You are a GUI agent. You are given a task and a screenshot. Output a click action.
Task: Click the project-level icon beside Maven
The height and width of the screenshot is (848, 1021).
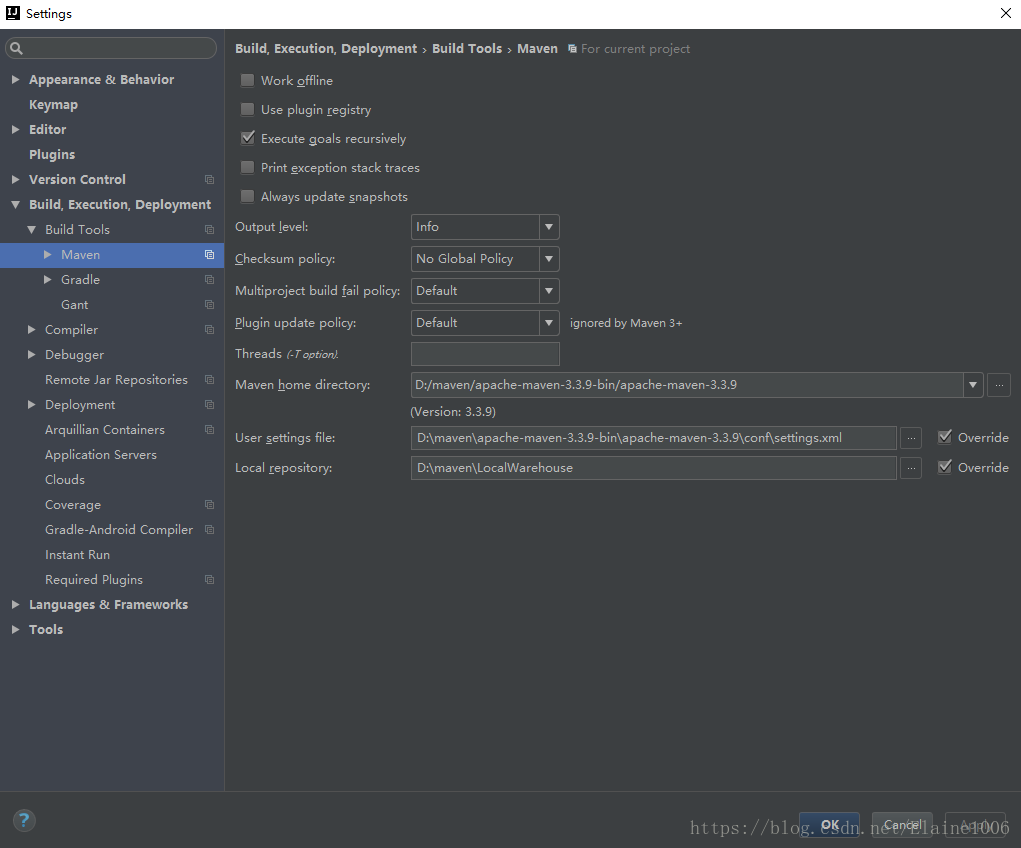(209, 255)
